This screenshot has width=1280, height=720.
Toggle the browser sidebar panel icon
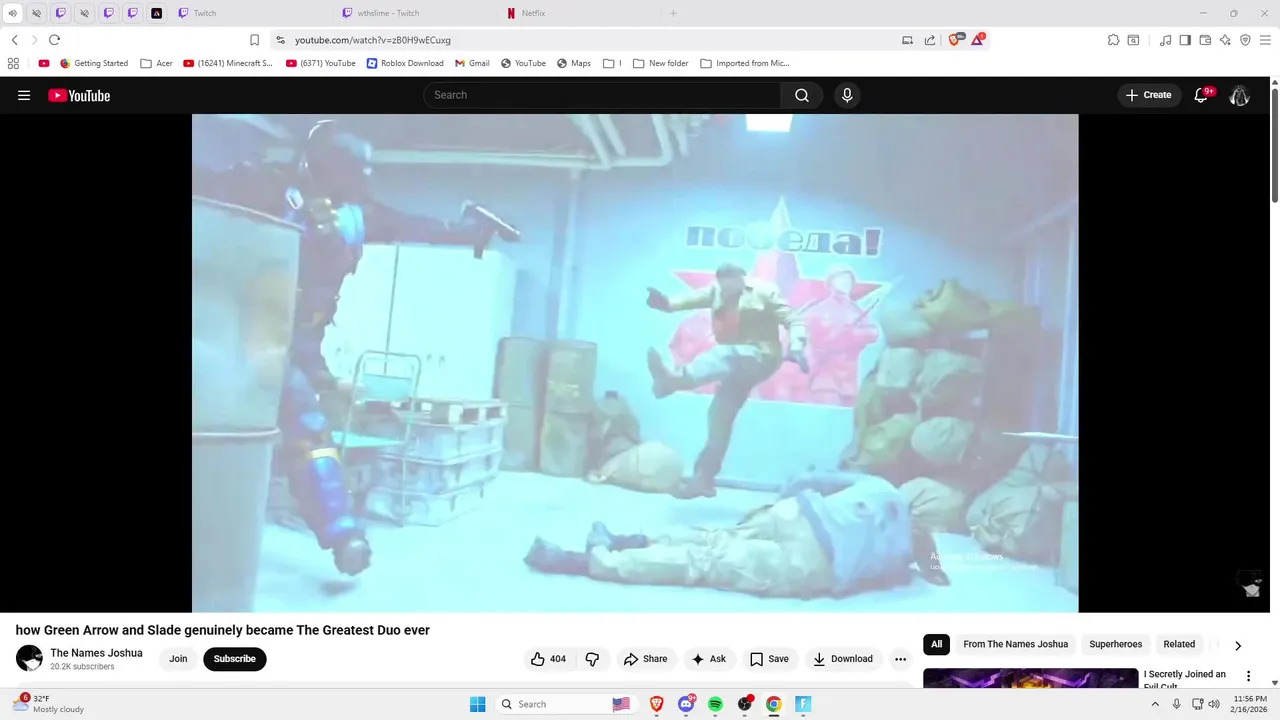point(1185,40)
